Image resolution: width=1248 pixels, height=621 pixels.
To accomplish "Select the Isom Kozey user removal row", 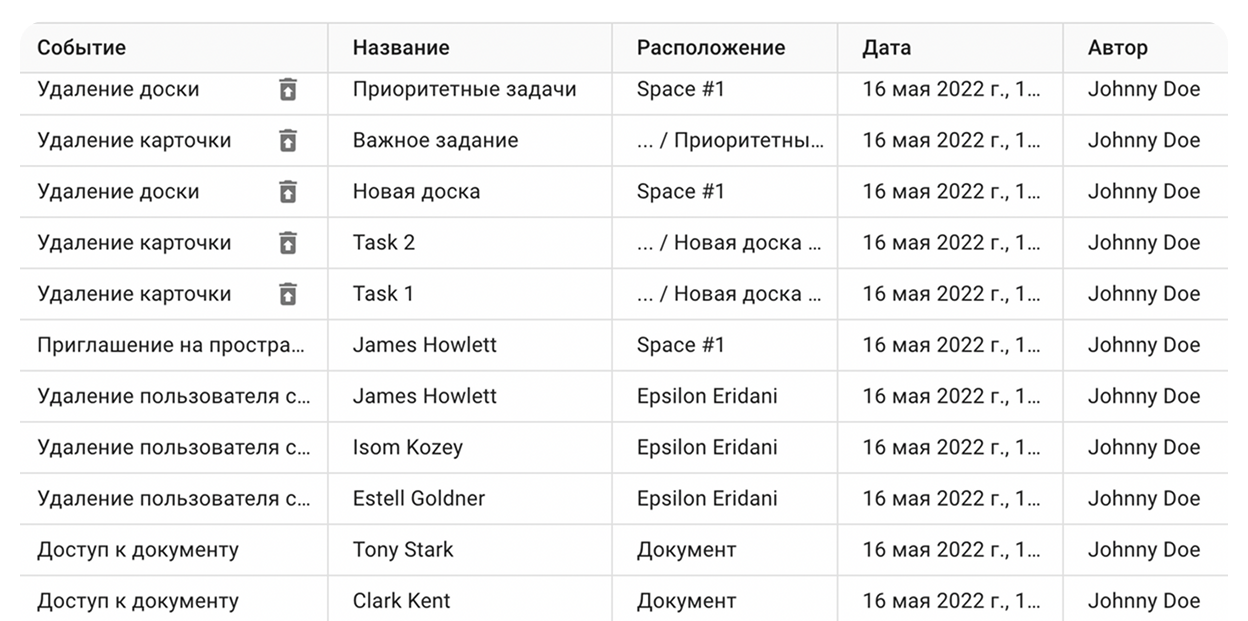I will 623,447.
